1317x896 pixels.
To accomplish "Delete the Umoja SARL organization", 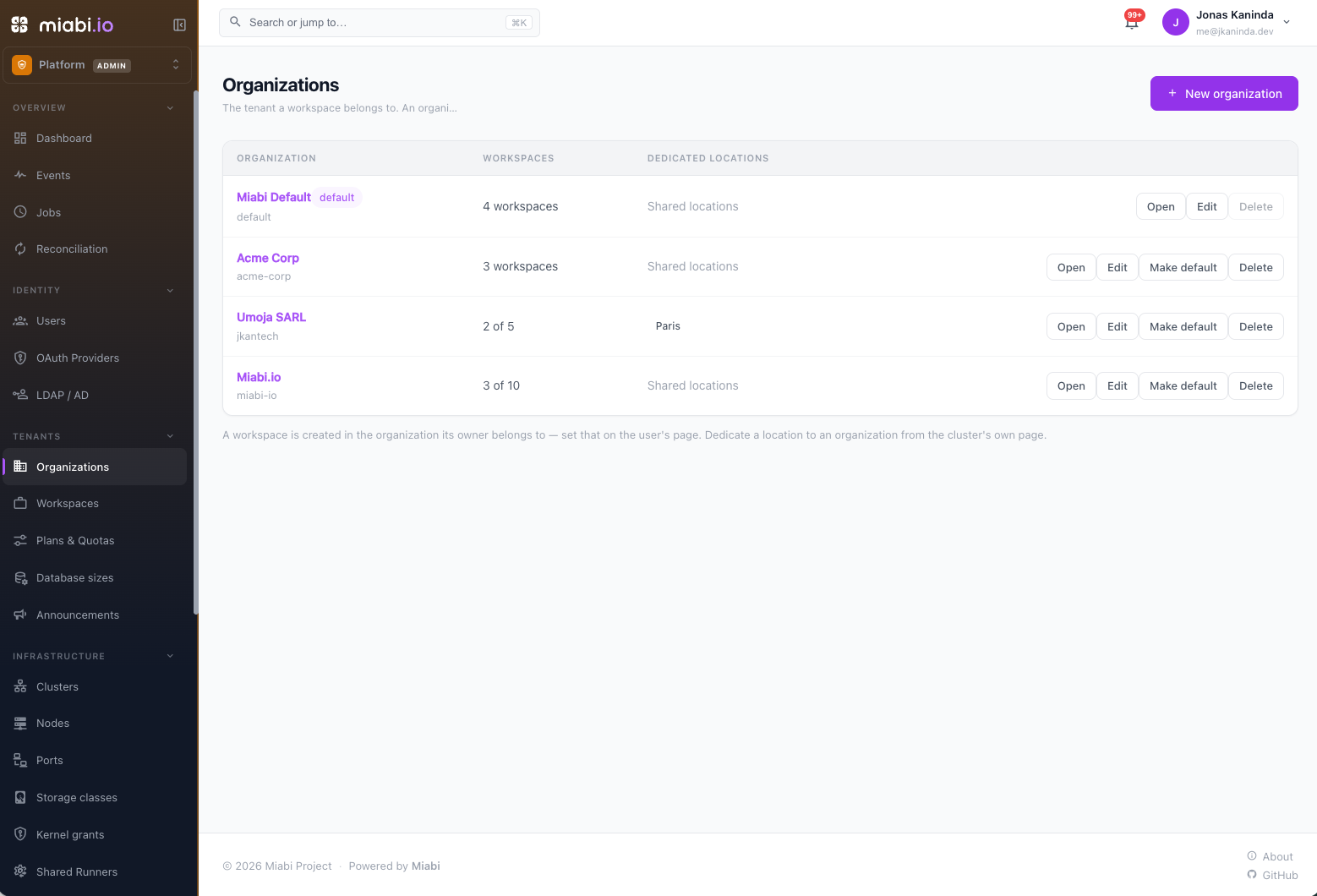I will pos(1255,326).
